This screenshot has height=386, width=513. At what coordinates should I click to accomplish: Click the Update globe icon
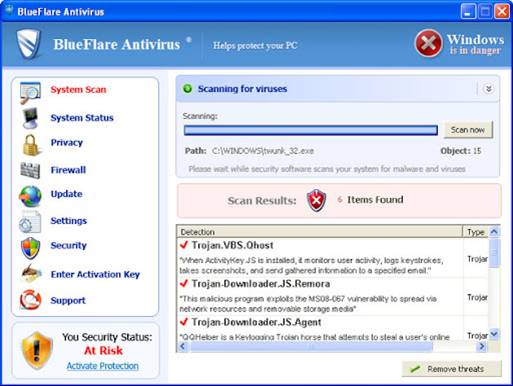(x=30, y=196)
